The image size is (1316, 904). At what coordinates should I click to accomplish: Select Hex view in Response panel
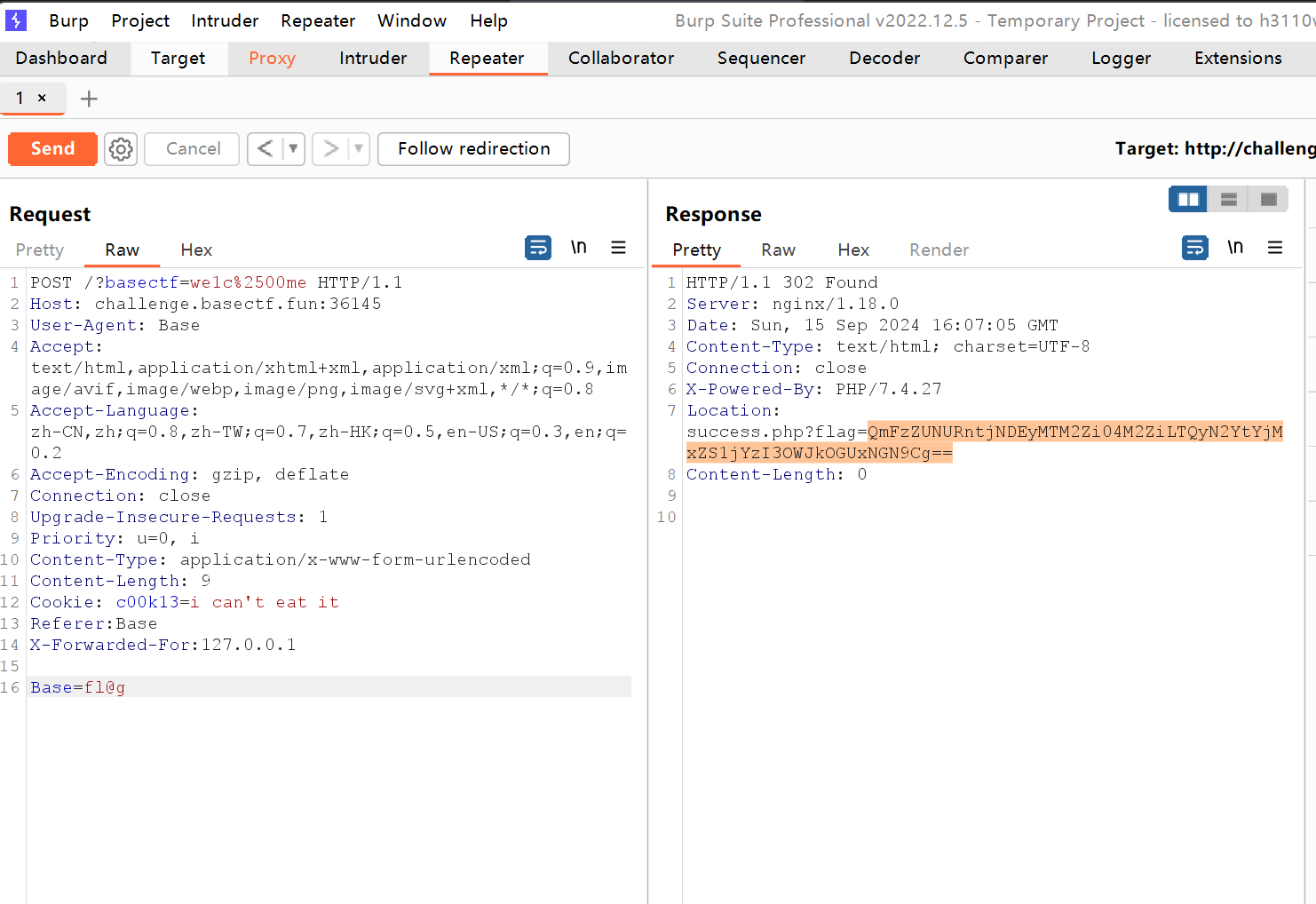tap(853, 250)
